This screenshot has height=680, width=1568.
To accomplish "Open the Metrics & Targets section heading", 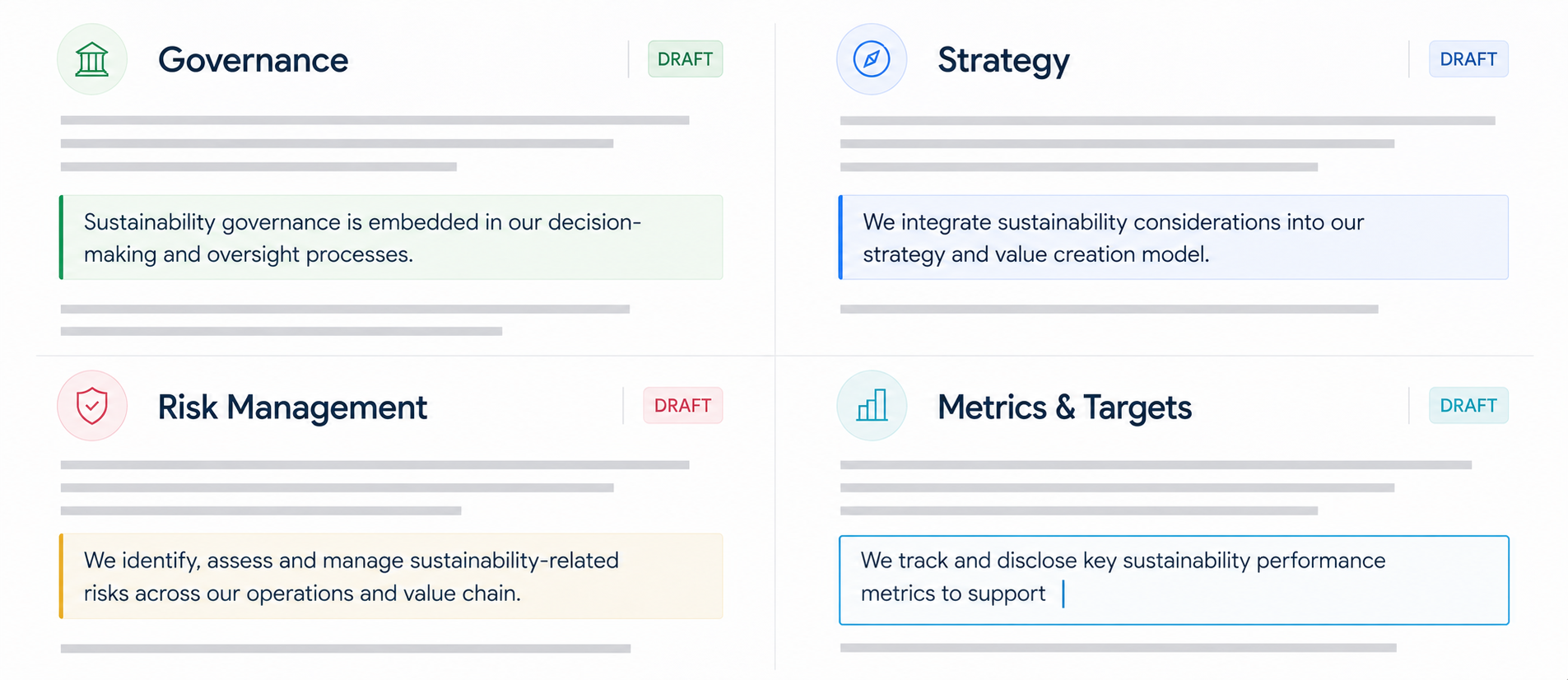I will [x=1064, y=408].
